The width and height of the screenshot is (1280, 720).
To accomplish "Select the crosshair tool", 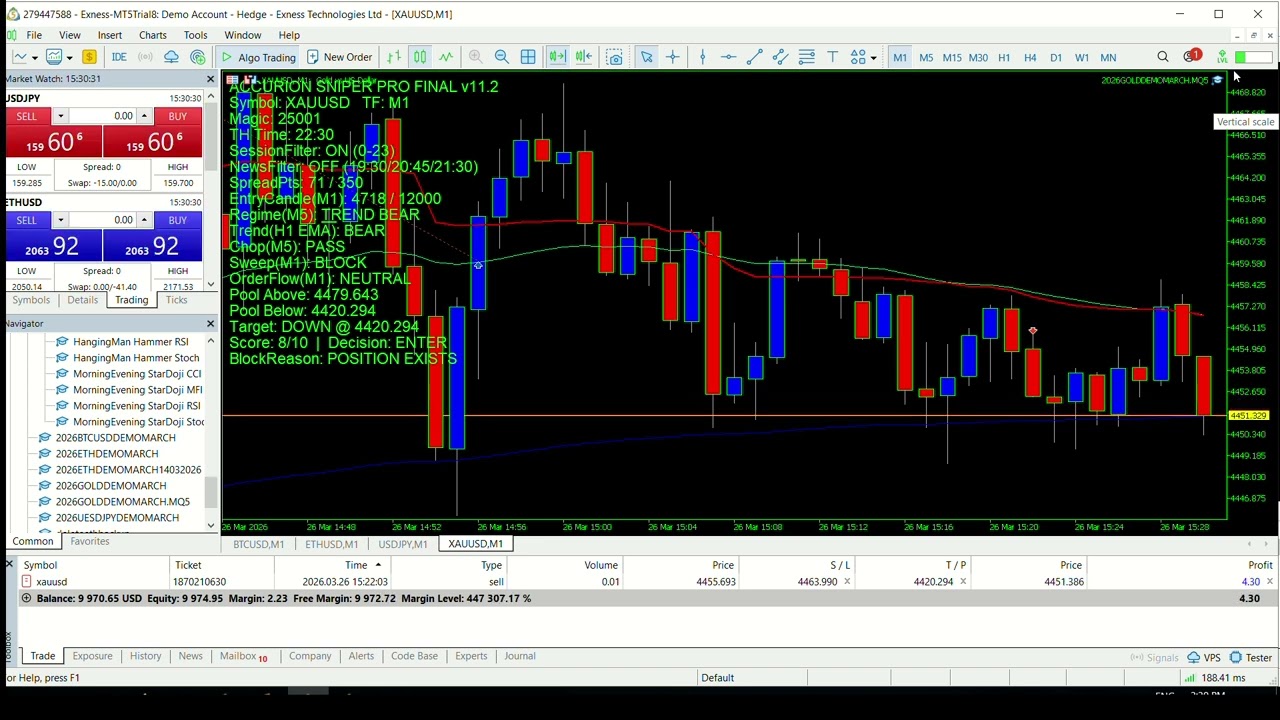I will (x=673, y=57).
